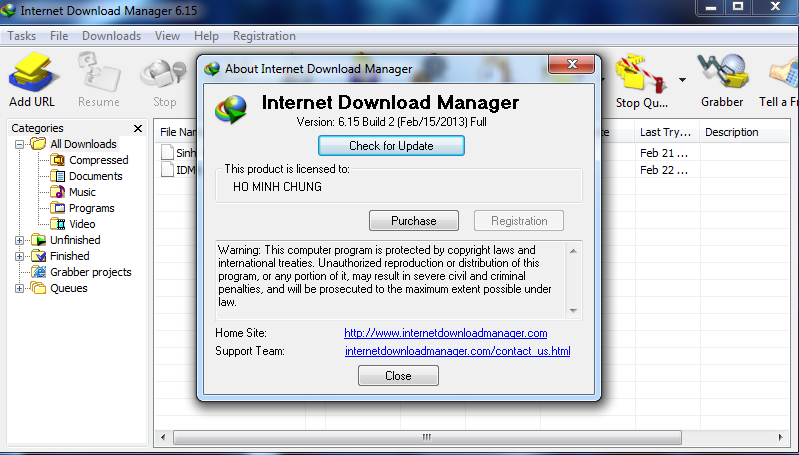Select the Compressed category icon
The height and width of the screenshot is (455, 799).
click(58, 160)
